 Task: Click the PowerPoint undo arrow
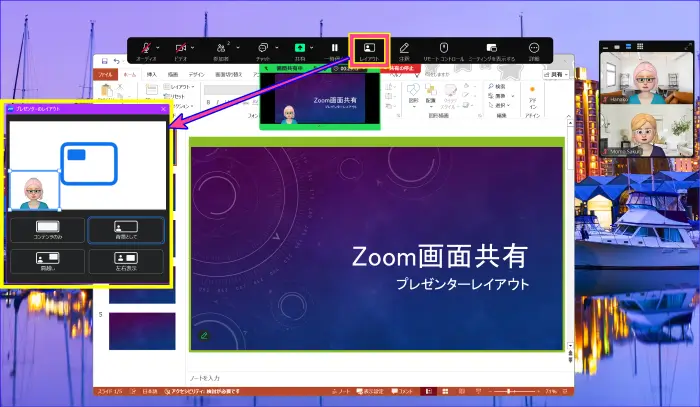(117, 61)
